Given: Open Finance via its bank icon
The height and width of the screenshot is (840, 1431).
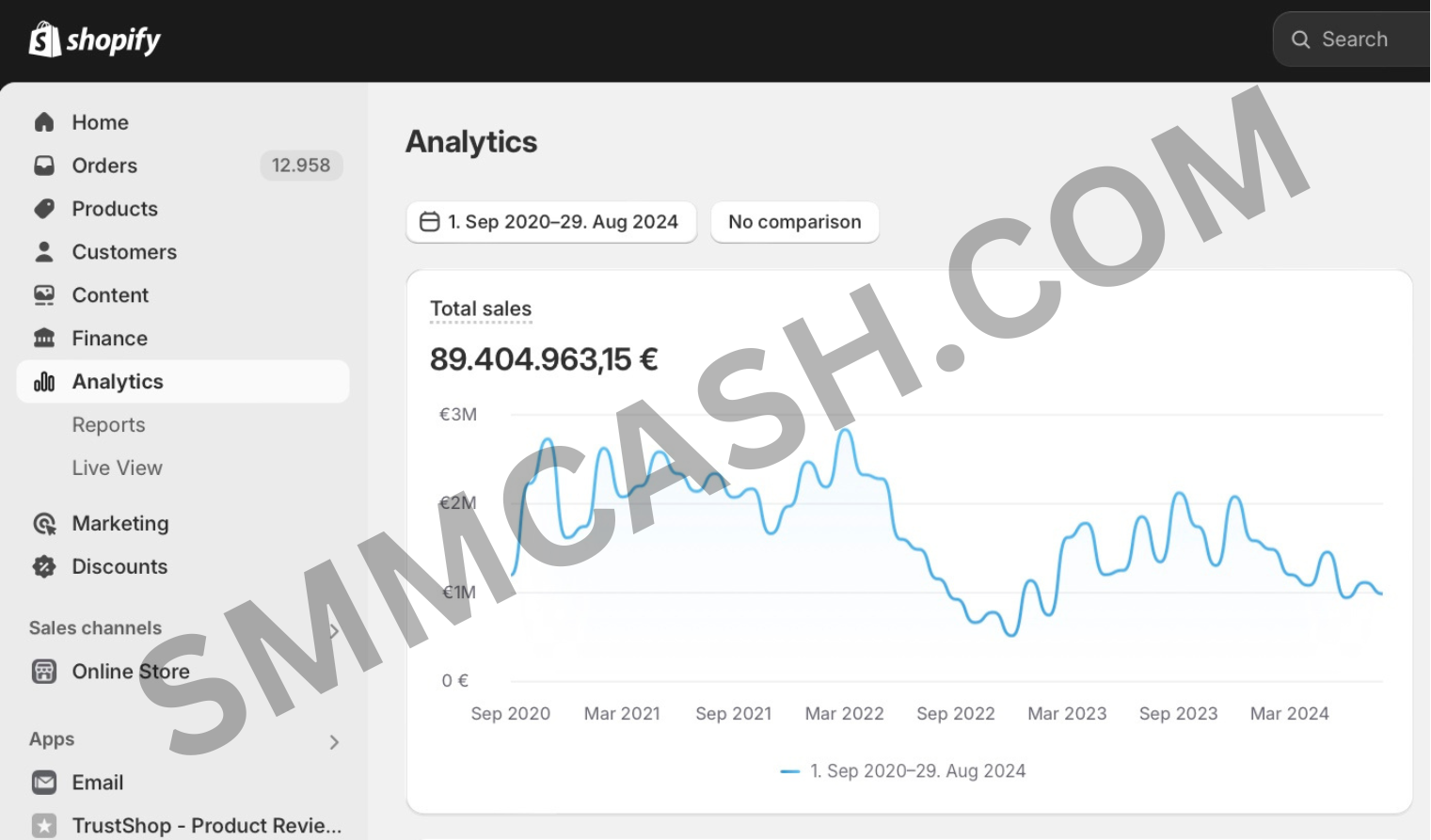Looking at the screenshot, I should click(43, 338).
